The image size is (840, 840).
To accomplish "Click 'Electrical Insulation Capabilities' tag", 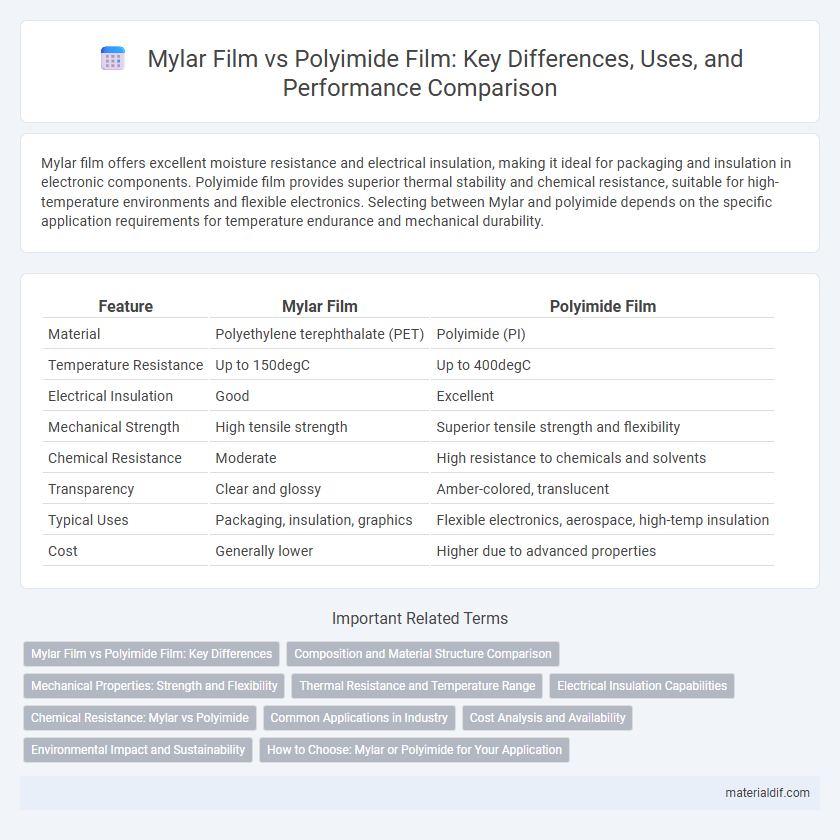I will (642, 686).
